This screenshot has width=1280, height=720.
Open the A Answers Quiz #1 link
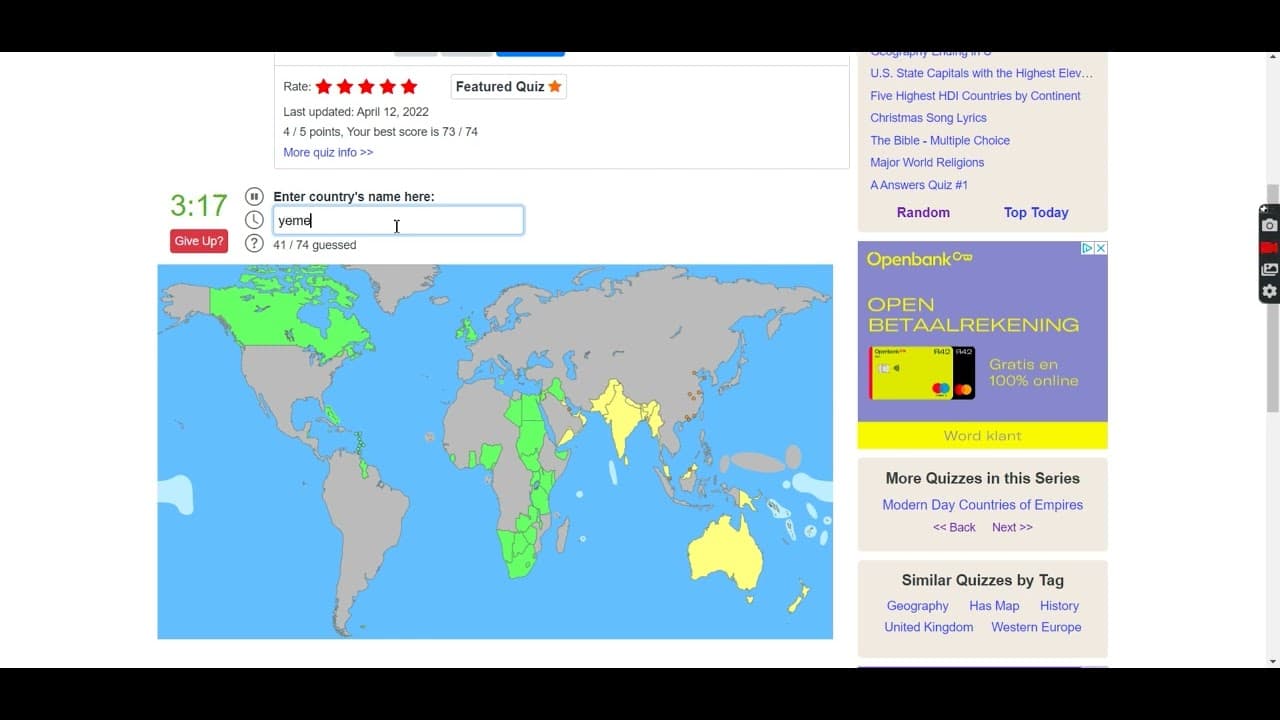coord(919,185)
